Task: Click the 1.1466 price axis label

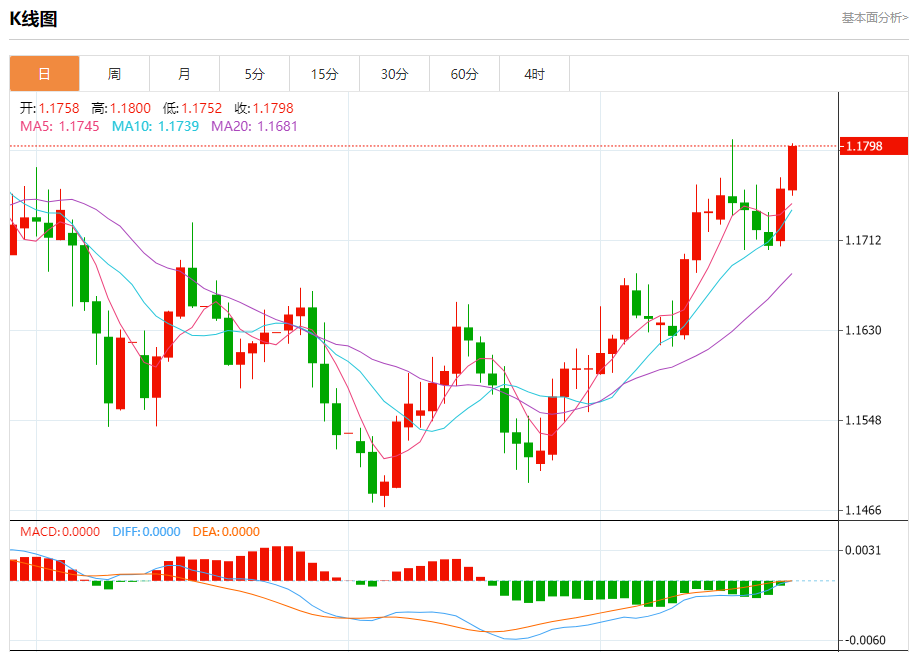Action: pos(864,511)
